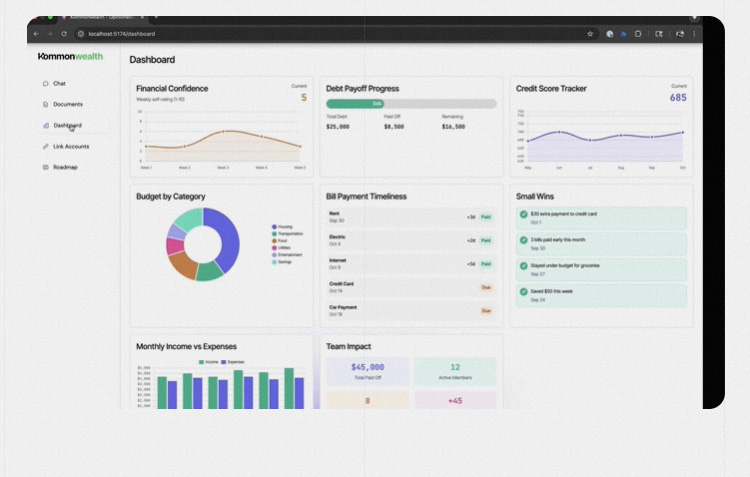
Task: Reload the page with the refresh icon
Action: coord(64,34)
